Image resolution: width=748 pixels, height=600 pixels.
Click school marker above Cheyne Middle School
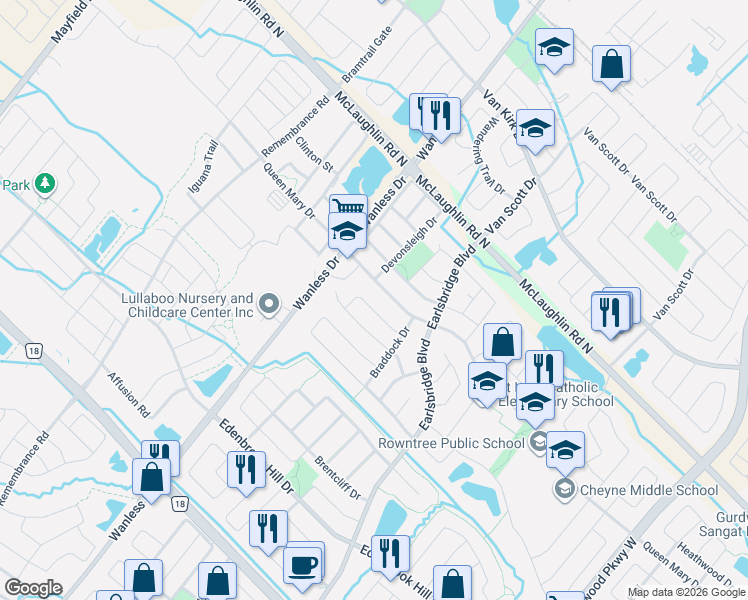(x=565, y=452)
